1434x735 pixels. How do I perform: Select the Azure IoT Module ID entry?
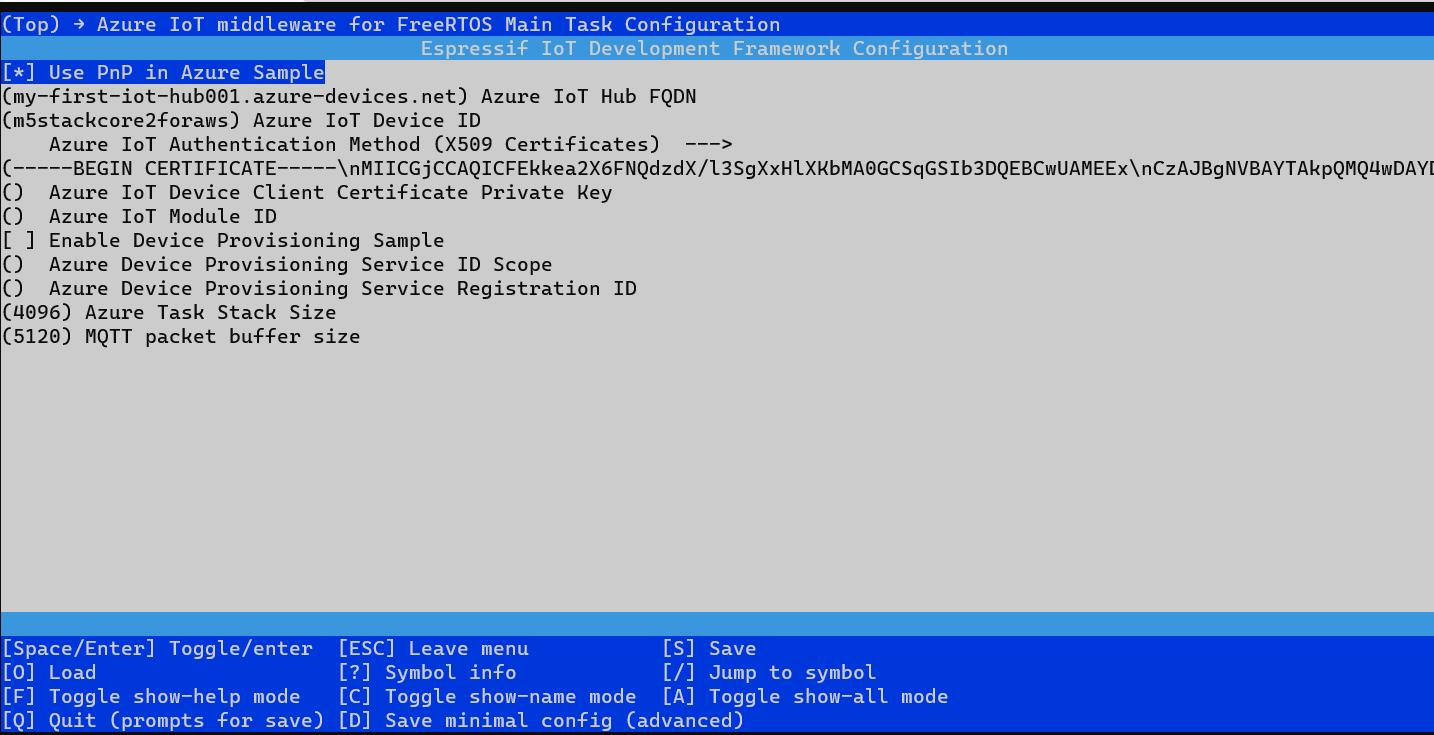click(x=139, y=216)
